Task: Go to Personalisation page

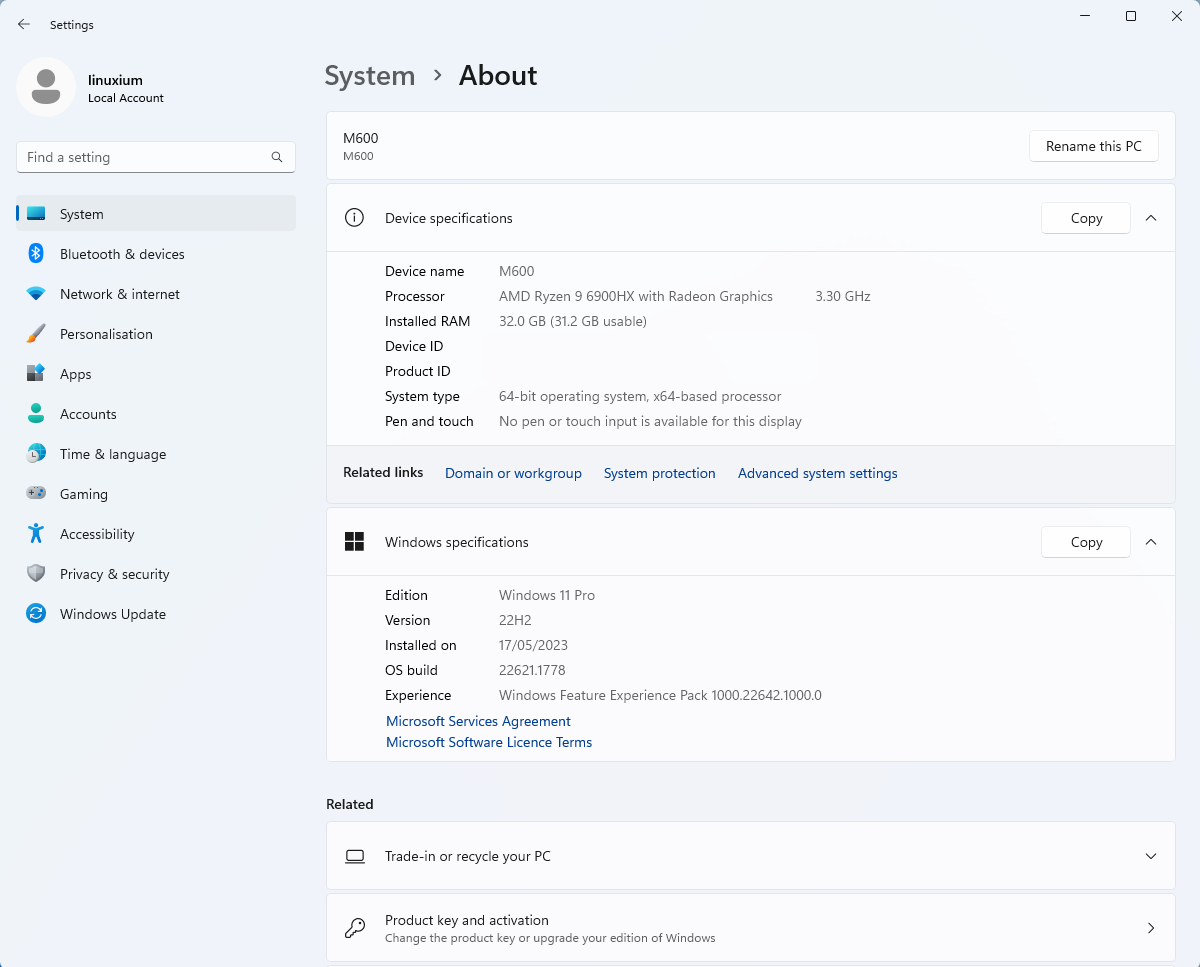Action: click(x=156, y=334)
